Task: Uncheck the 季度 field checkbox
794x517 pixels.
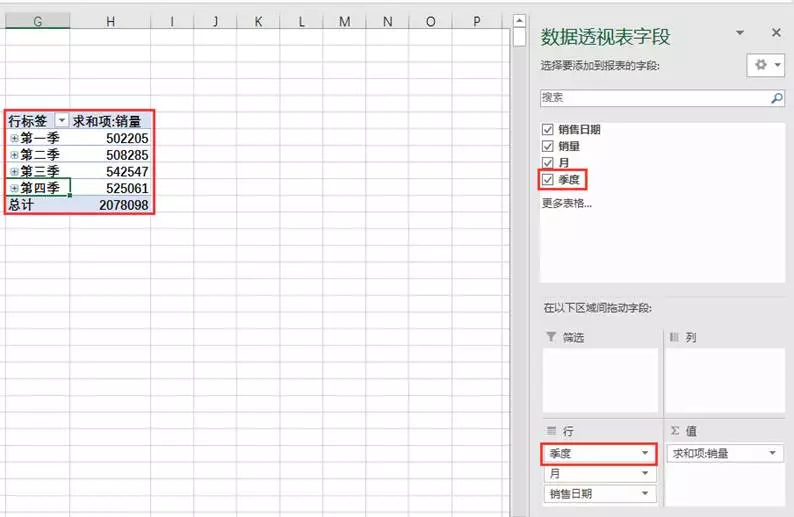Action: tap(547, 179)
